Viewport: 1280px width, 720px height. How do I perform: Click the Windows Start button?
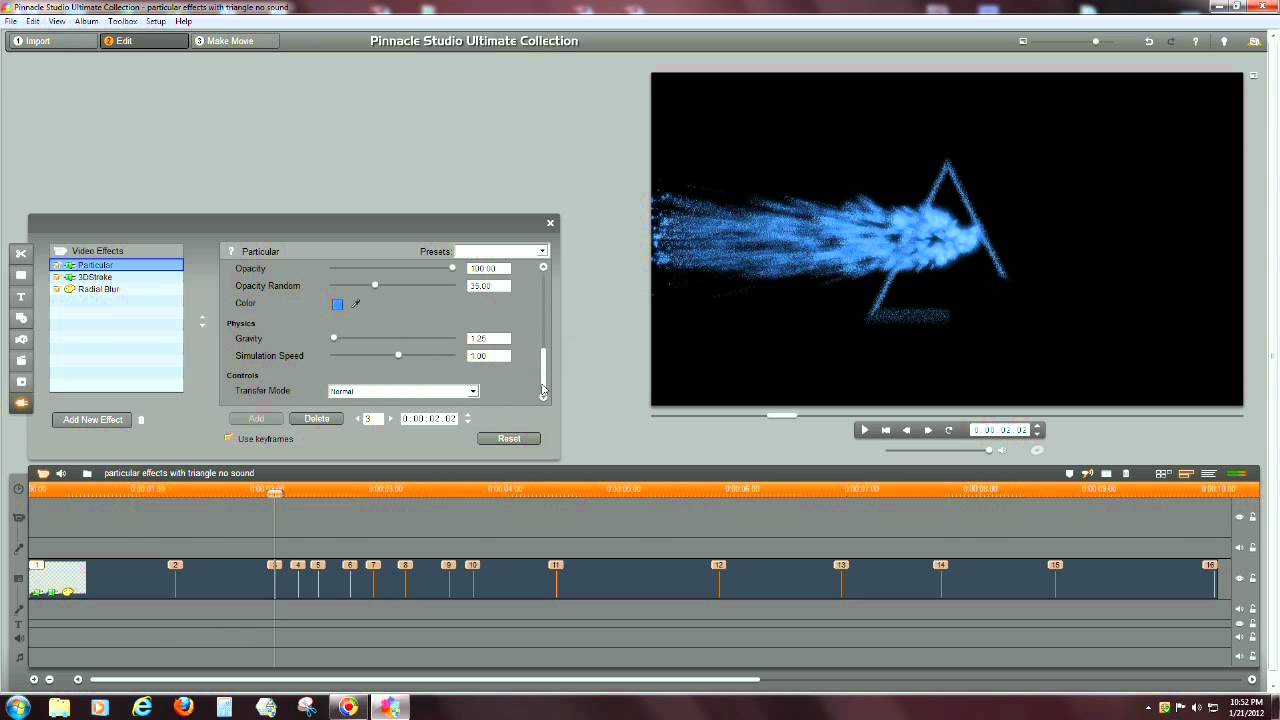[18, 707]
